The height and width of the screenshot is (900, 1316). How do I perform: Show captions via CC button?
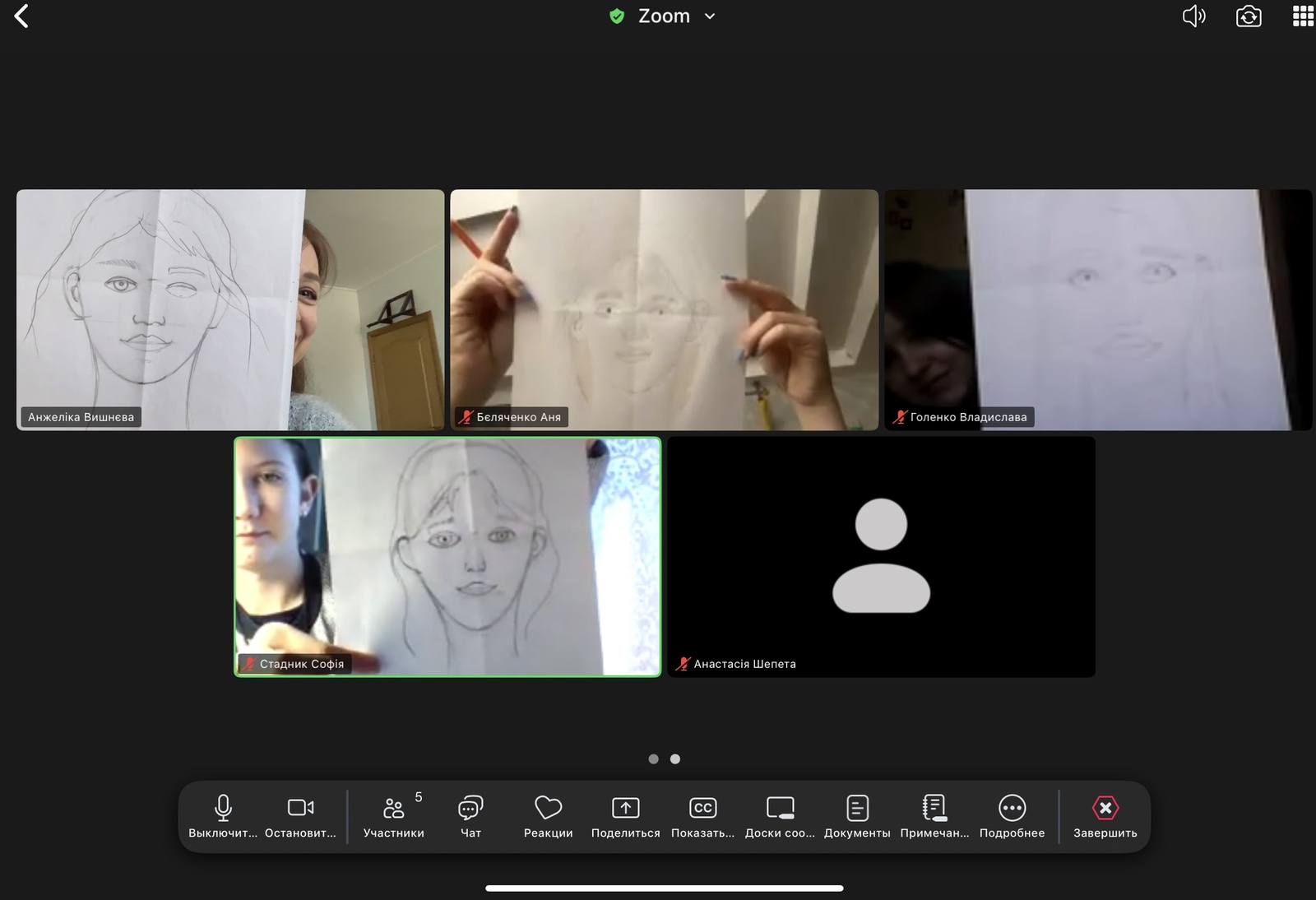coord(702,814)
